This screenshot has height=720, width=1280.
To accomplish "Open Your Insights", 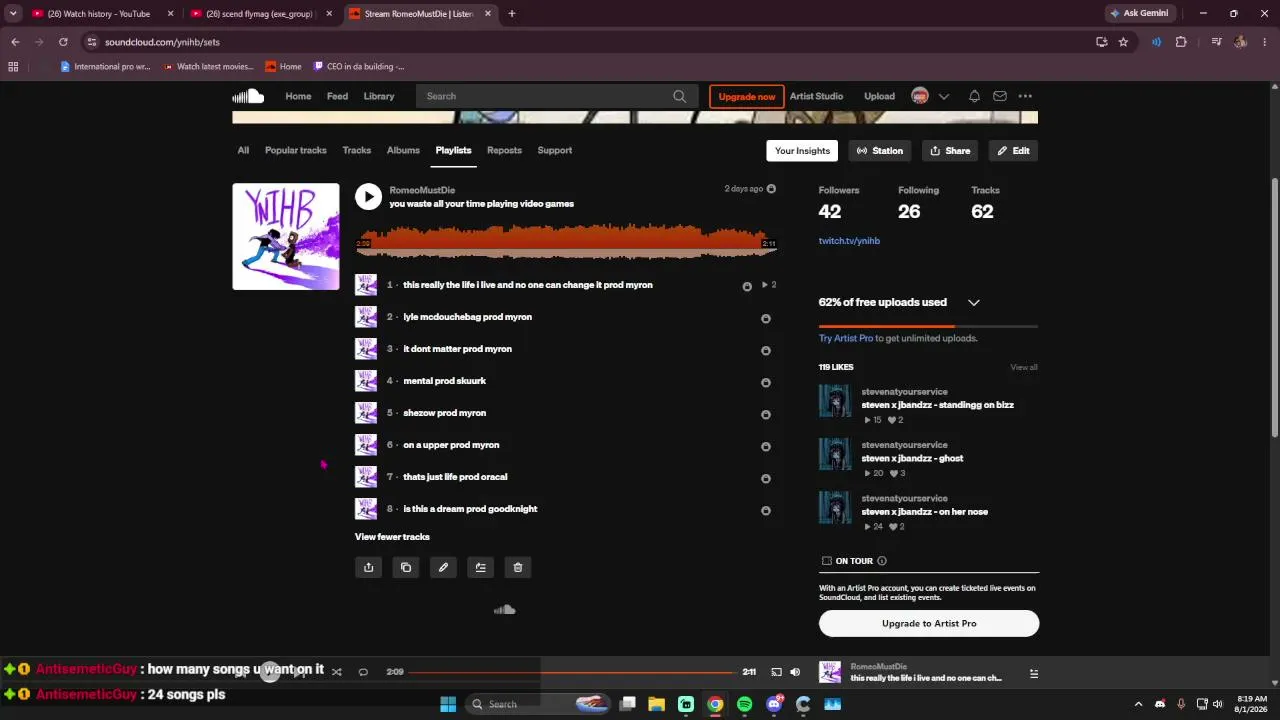I will click(802, 151).
